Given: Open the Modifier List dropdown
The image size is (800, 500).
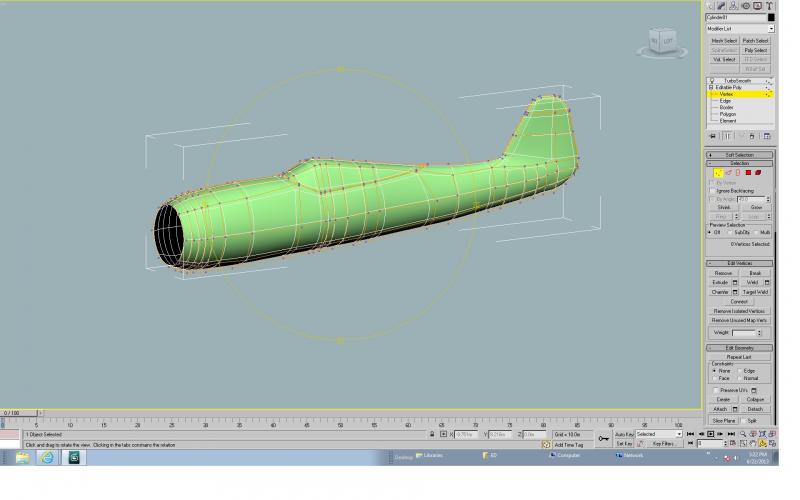Looking at the screenshot, I should pos(740,29).
